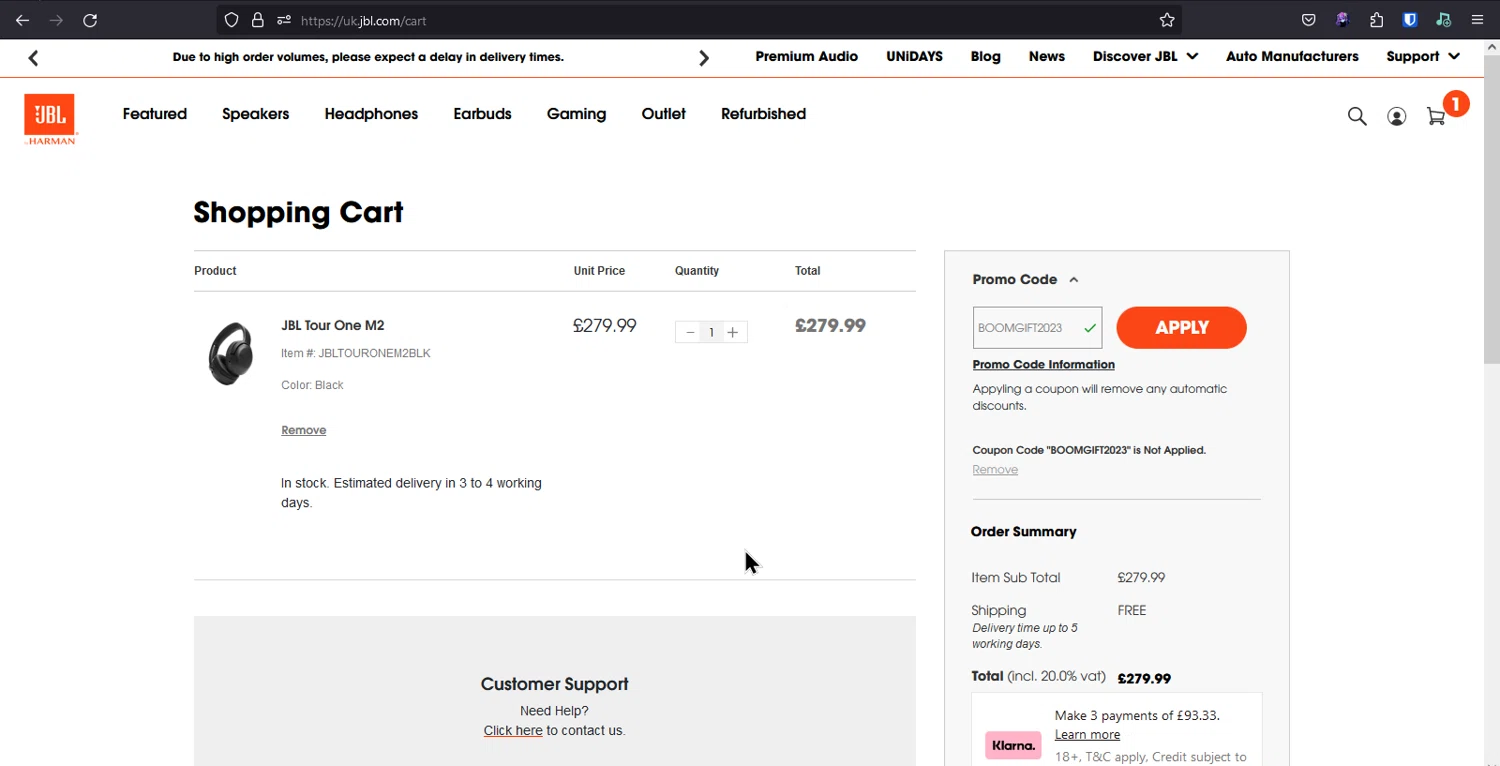This screenshot has height=766, width=1500.
Task: Click here to contact customer support
Action: pyautogui.click(x=513, y=731)
